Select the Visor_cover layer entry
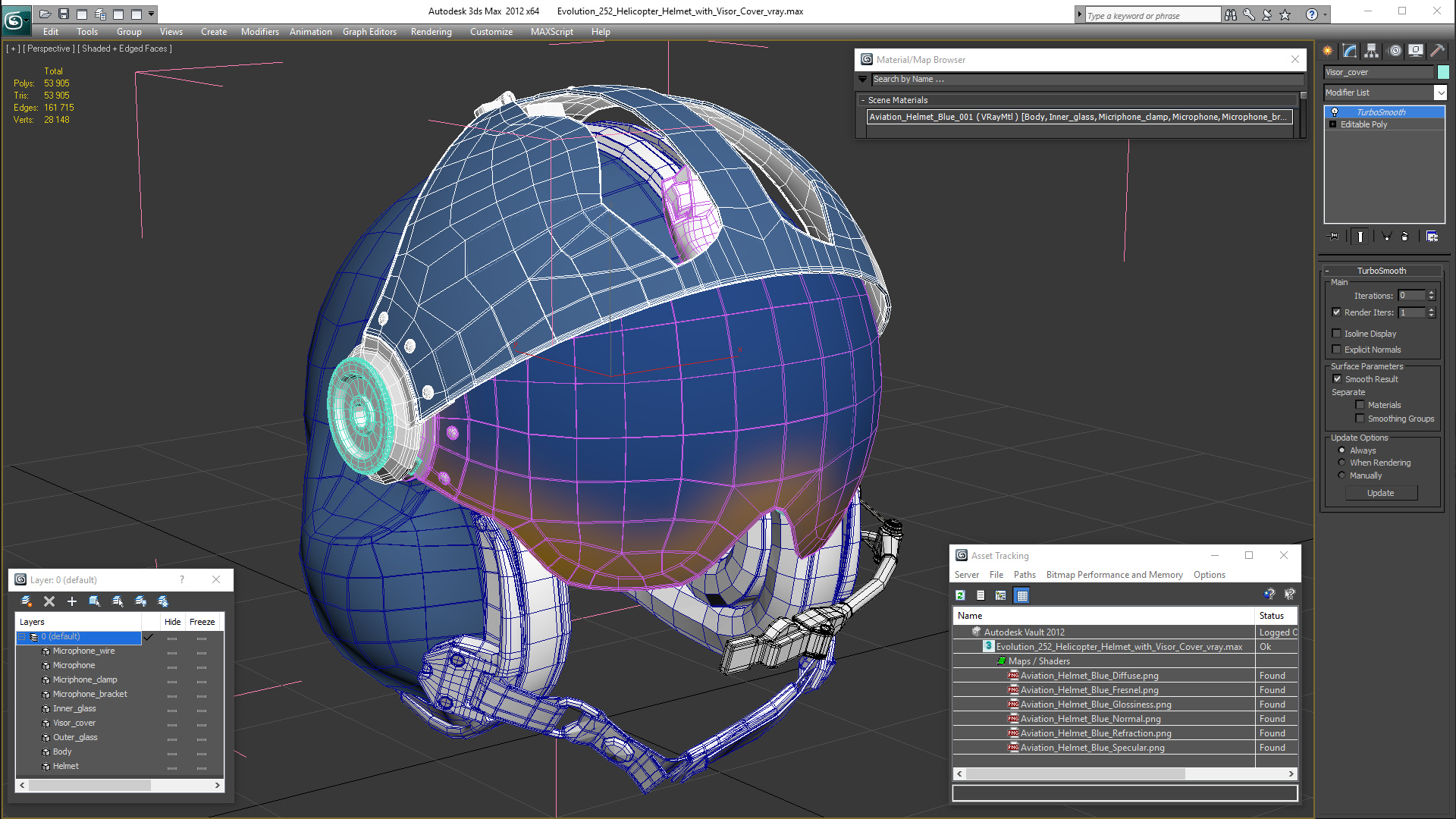Image resolution: width=1456 pixels, height=819 pixels. click(x=74, y=723)
